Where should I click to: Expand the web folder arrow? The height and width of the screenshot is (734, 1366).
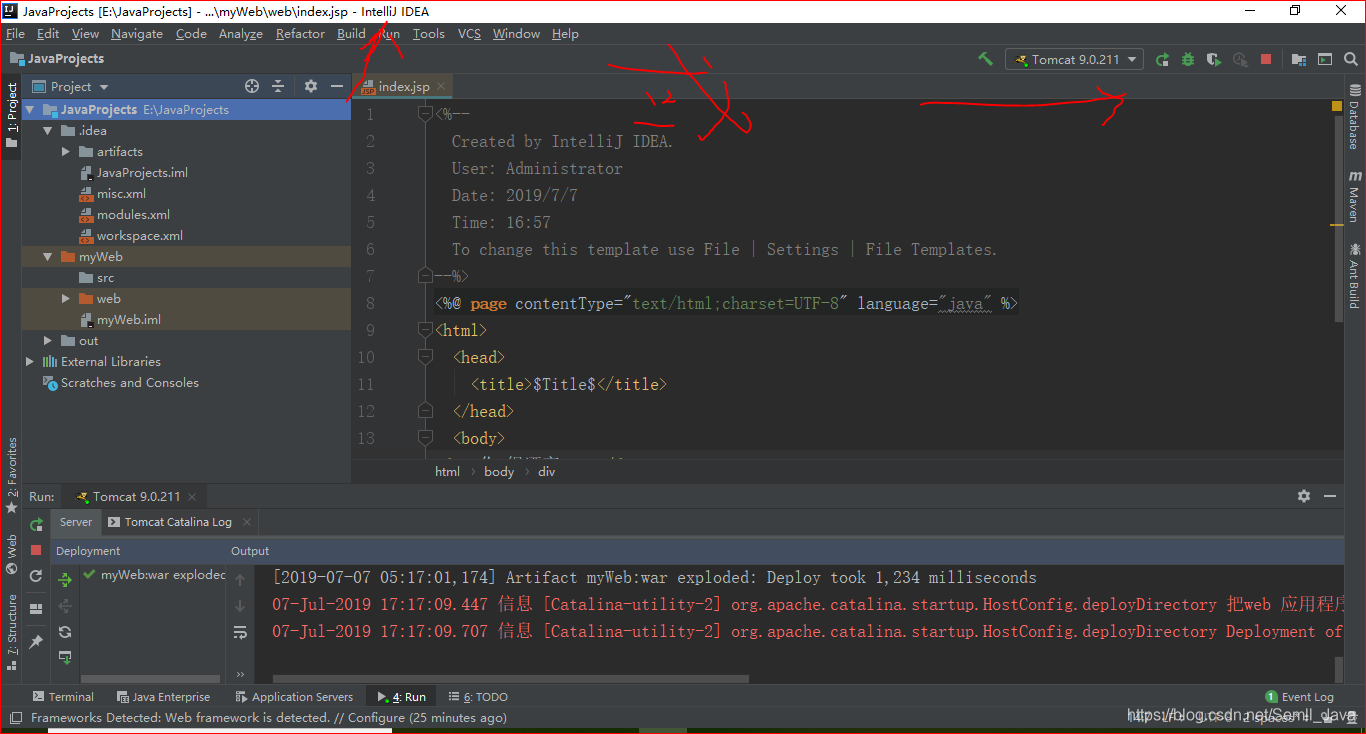(66, 299)
